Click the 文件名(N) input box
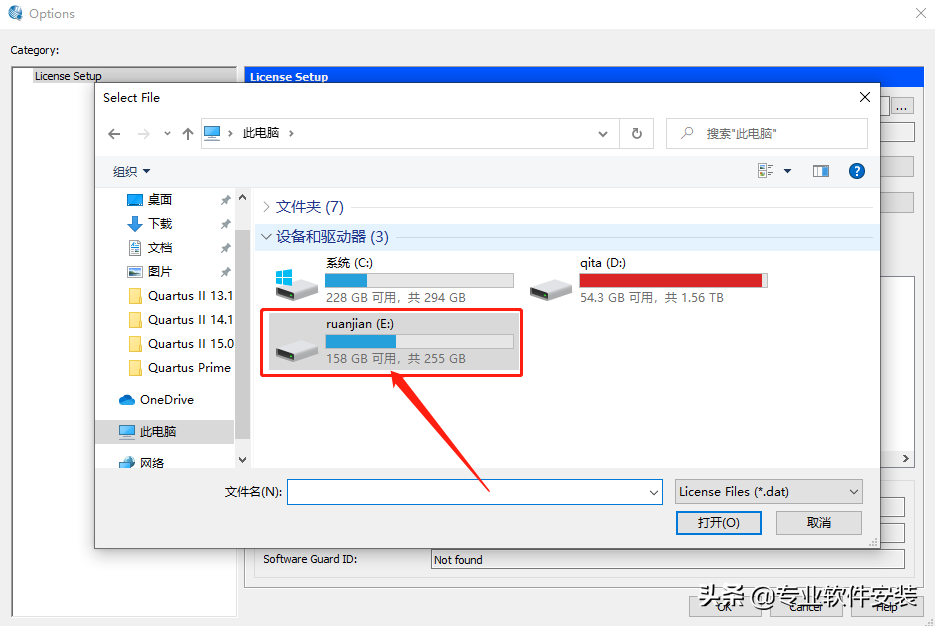 coord(475,492)
